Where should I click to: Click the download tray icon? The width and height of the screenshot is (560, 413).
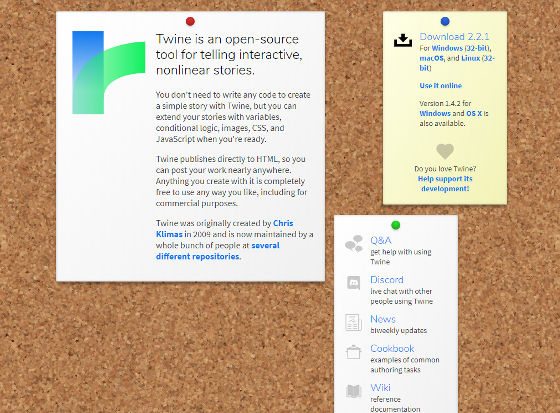[403, 40]
